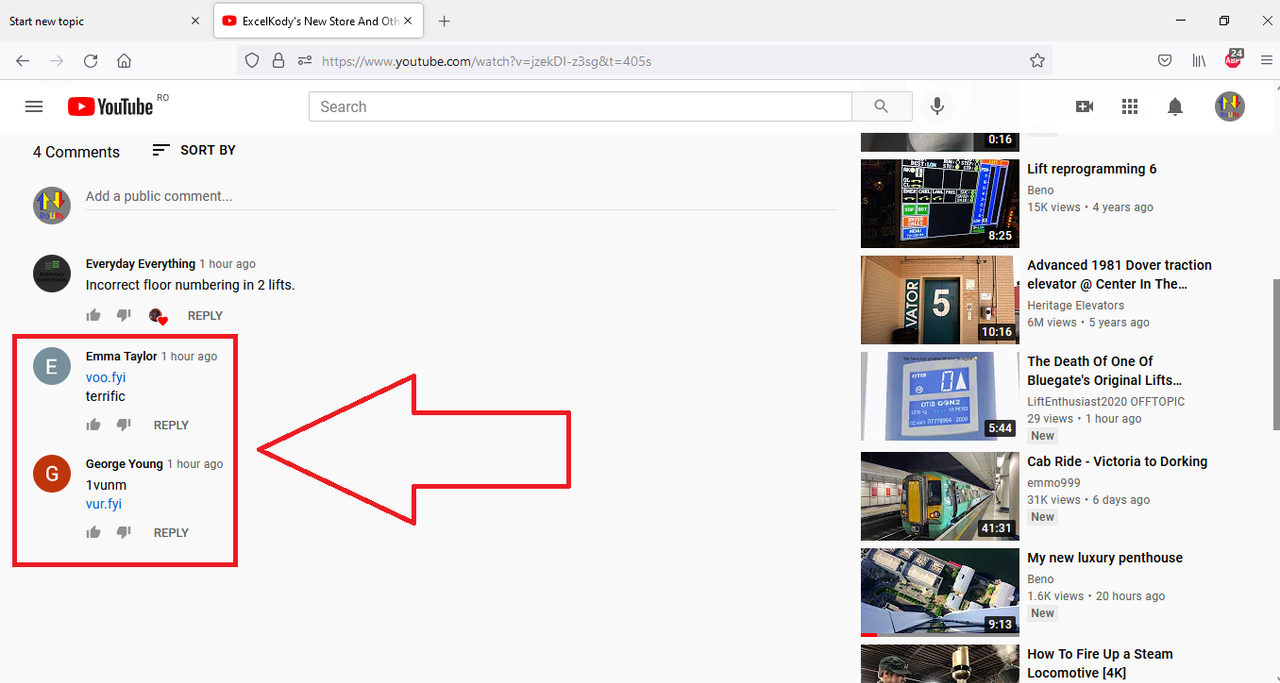Screen dimensions: 1280x683
Task: Click the YouTube search field
Action: tap(580, 107)
